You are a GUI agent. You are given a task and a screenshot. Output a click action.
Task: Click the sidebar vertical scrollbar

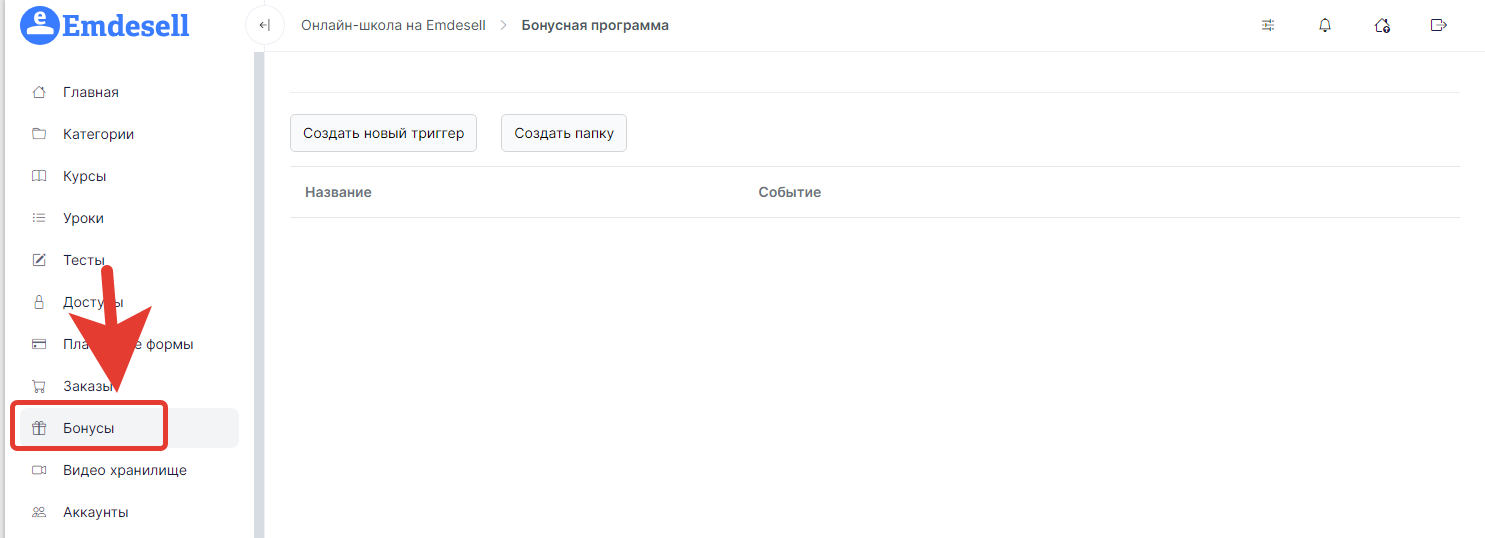259,295
